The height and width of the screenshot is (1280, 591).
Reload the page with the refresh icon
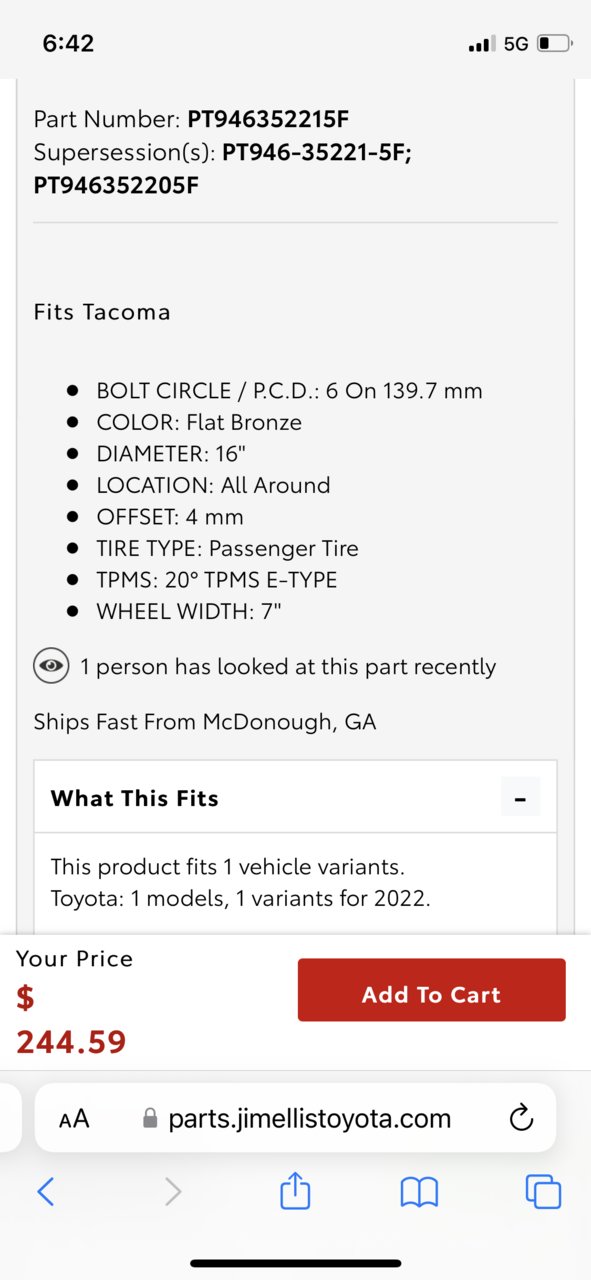click(x=521, y=1118)
